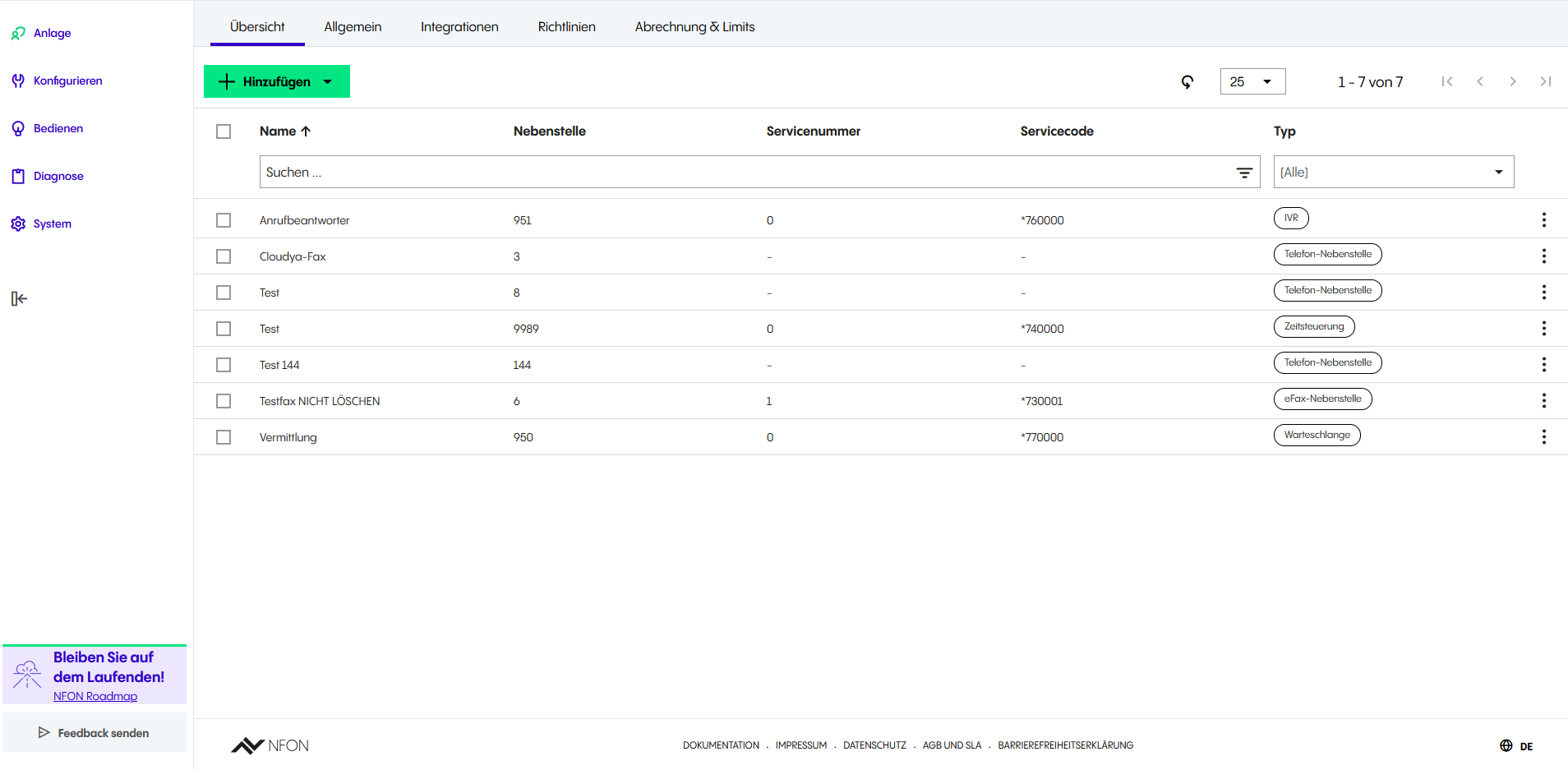
Task: Check the Anrufbeantworter row checkbox
Action: click(224, 220)
